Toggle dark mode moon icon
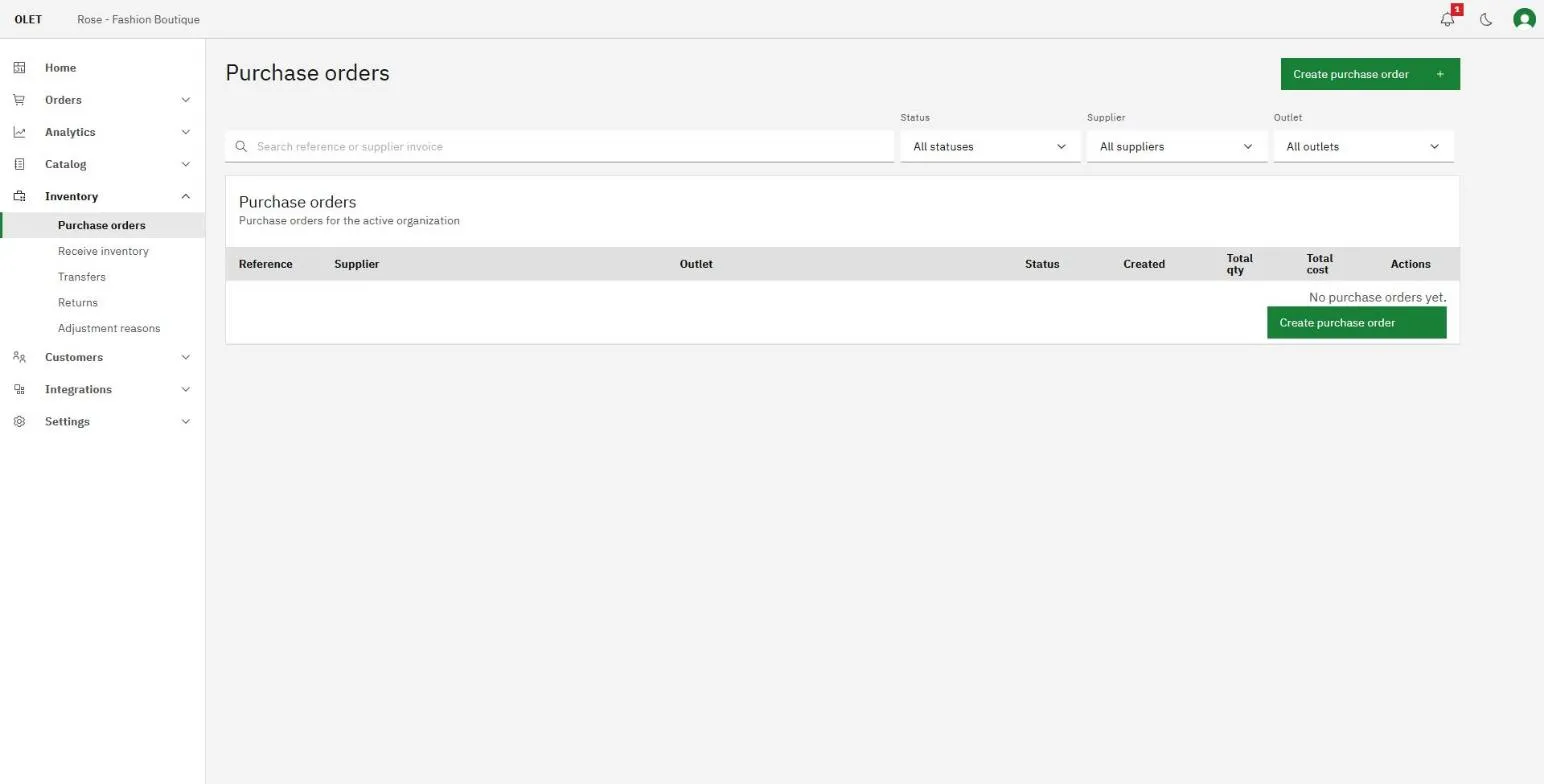 [1486, 19]
